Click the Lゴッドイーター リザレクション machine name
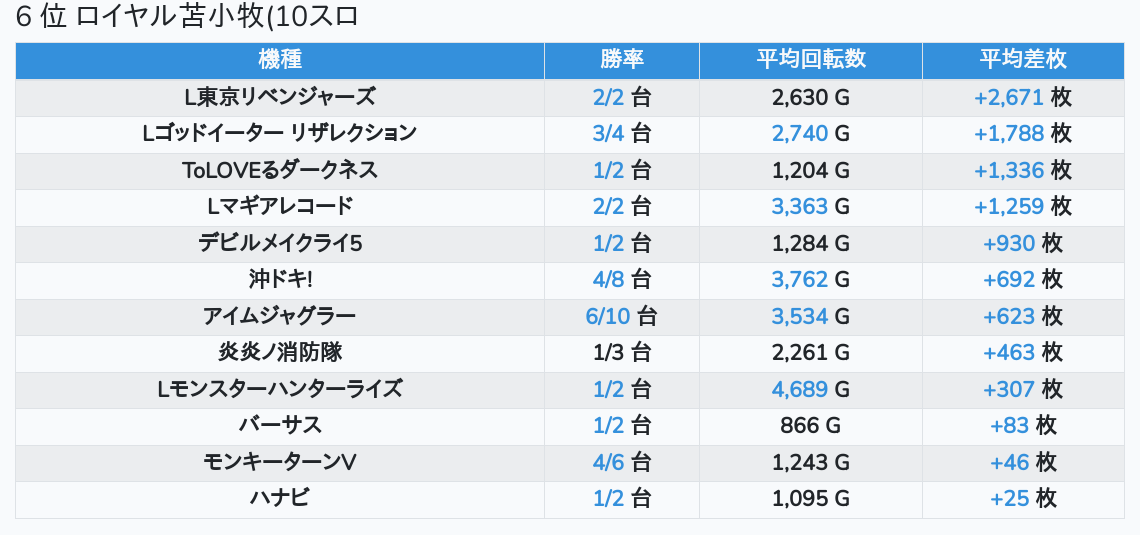Viewport: 1140px width, 535px height. (280, 133)
